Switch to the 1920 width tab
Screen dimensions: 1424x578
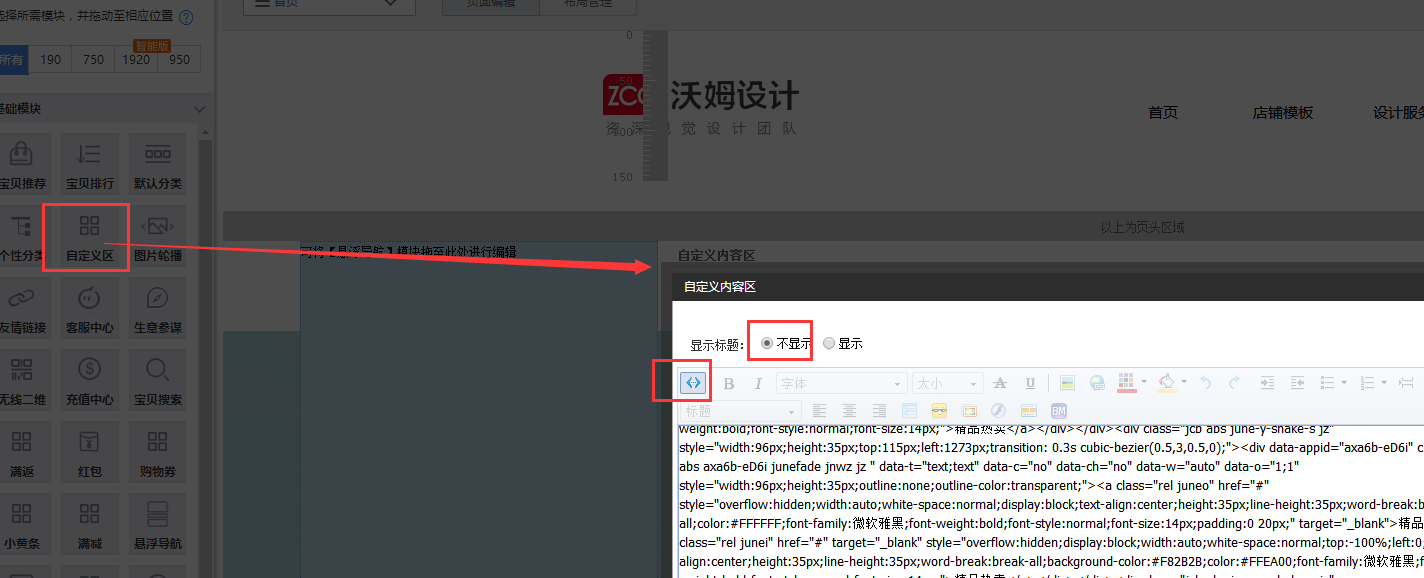[136, 60]
